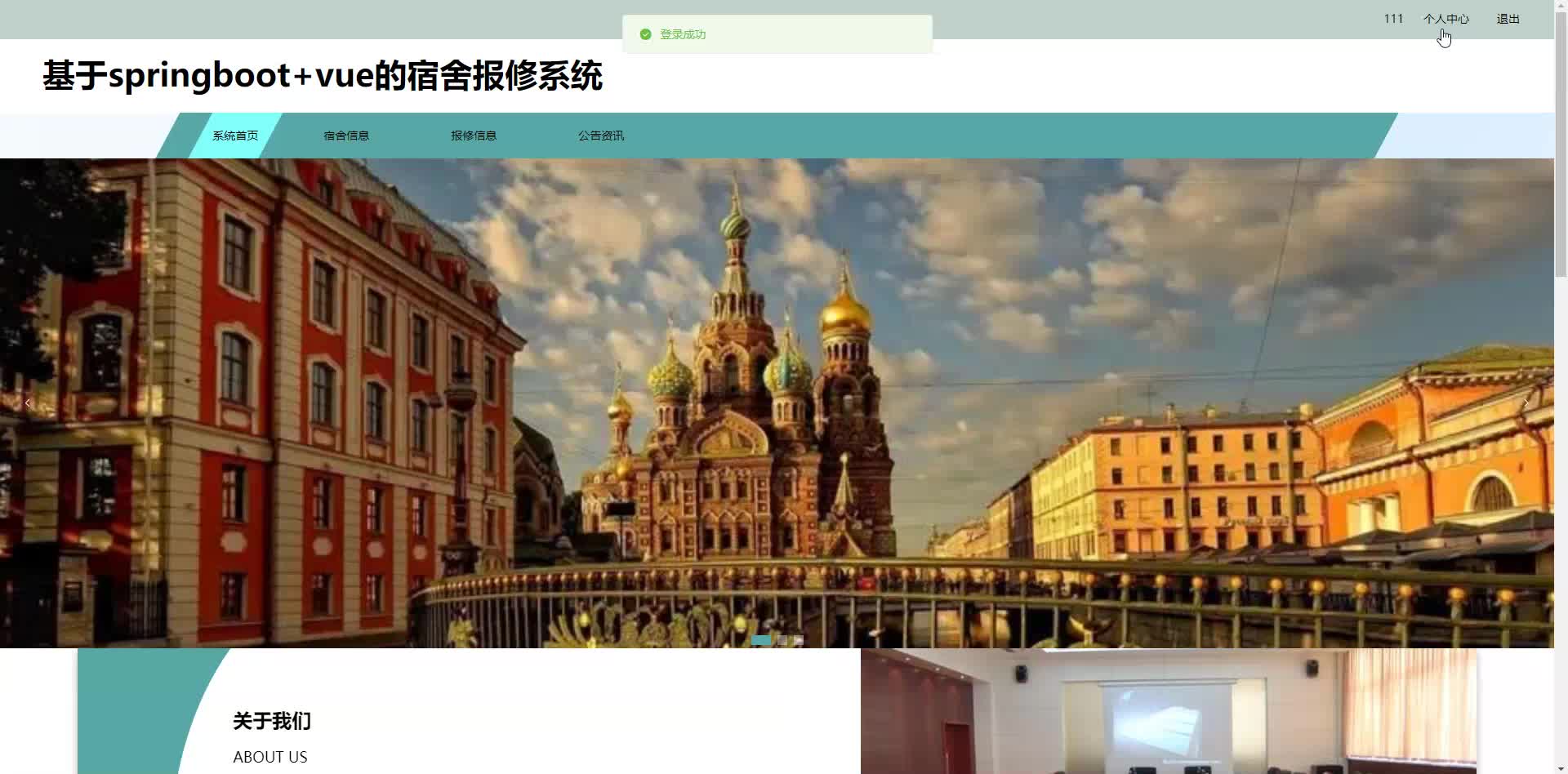Click the 关于我们 heading

(x=272, y=721)
